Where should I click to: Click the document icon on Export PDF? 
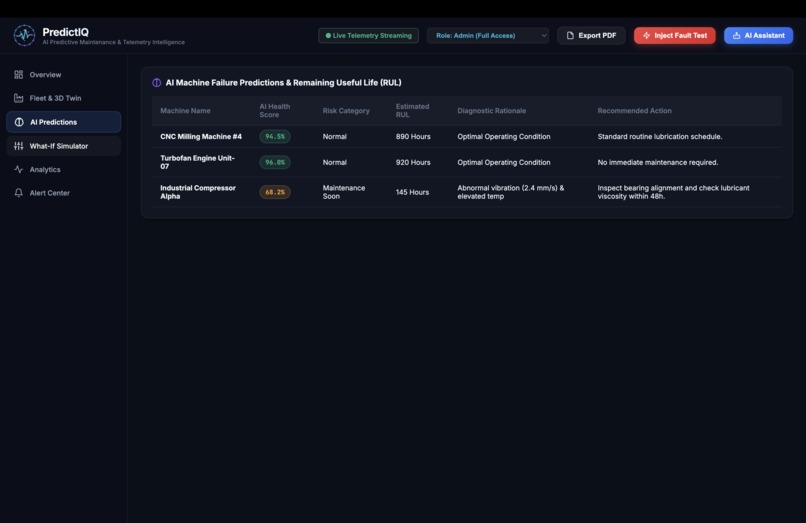coord(570,35)
